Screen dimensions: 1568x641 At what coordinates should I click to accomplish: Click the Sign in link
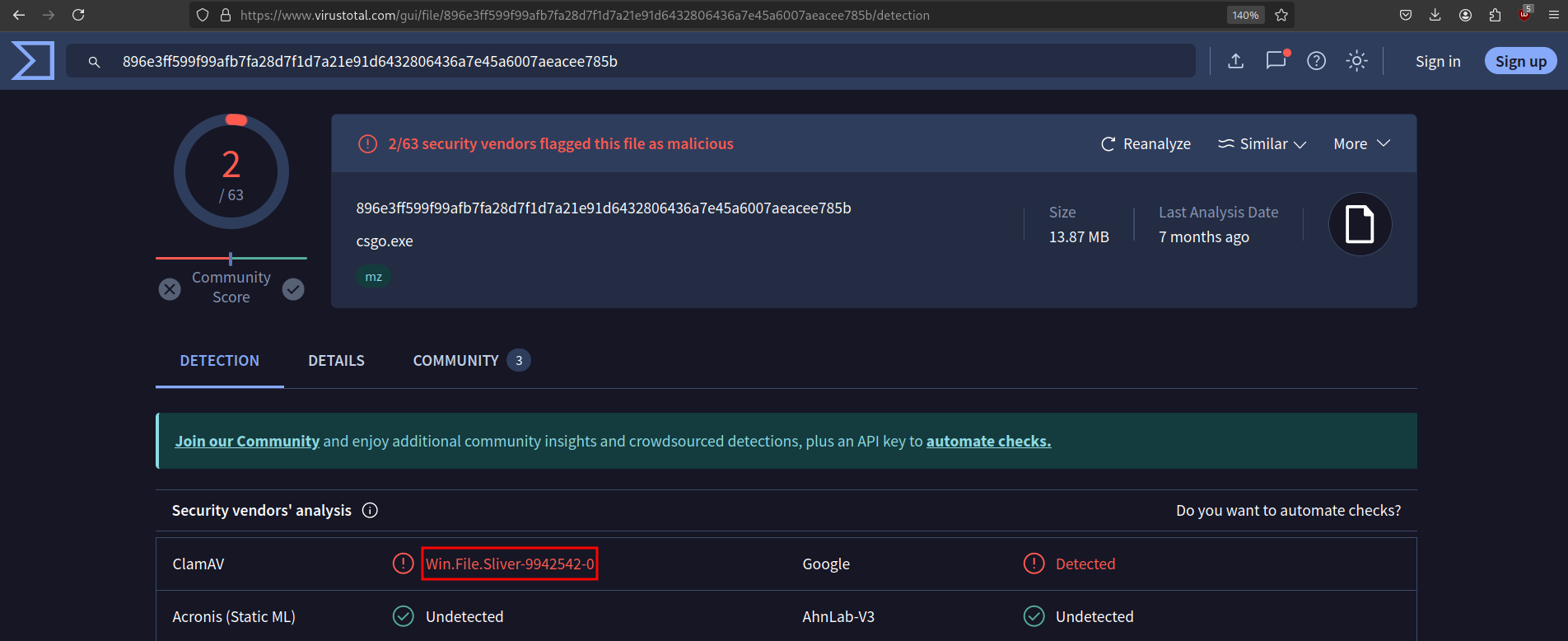(x=1438, y=61)
